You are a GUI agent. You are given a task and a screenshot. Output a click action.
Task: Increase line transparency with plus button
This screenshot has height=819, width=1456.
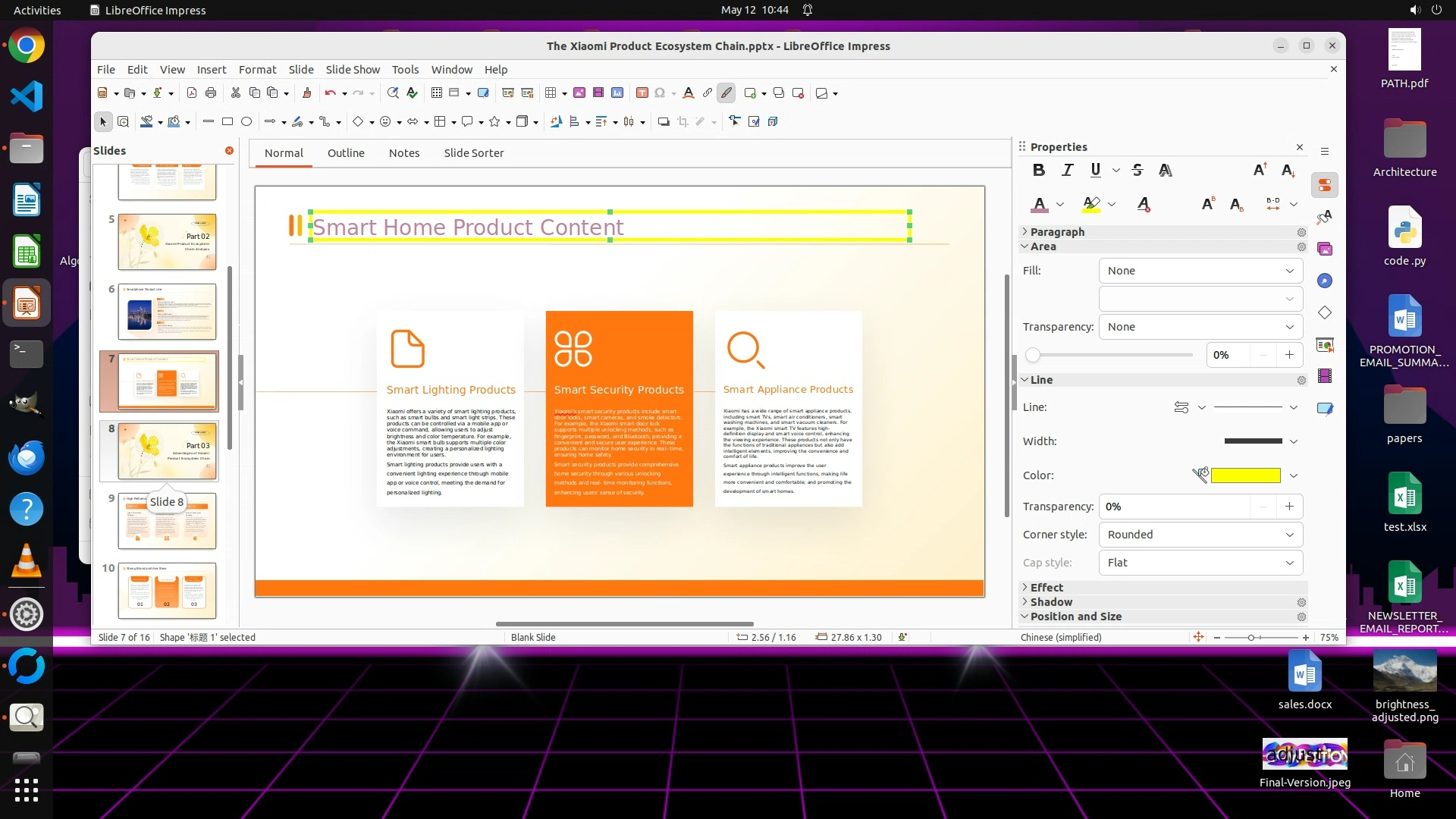coord(1289,507)
